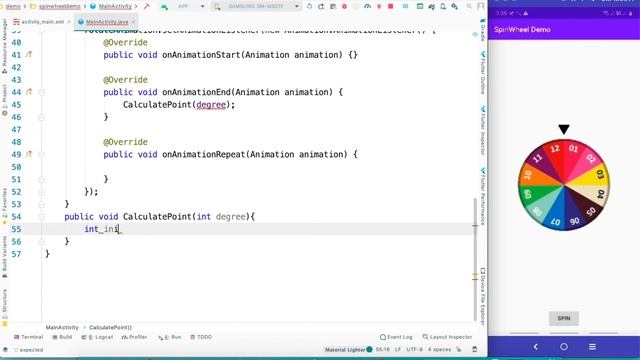Click the cursor position indicator in status bar

pyautogui.click(x=382, y=350)
